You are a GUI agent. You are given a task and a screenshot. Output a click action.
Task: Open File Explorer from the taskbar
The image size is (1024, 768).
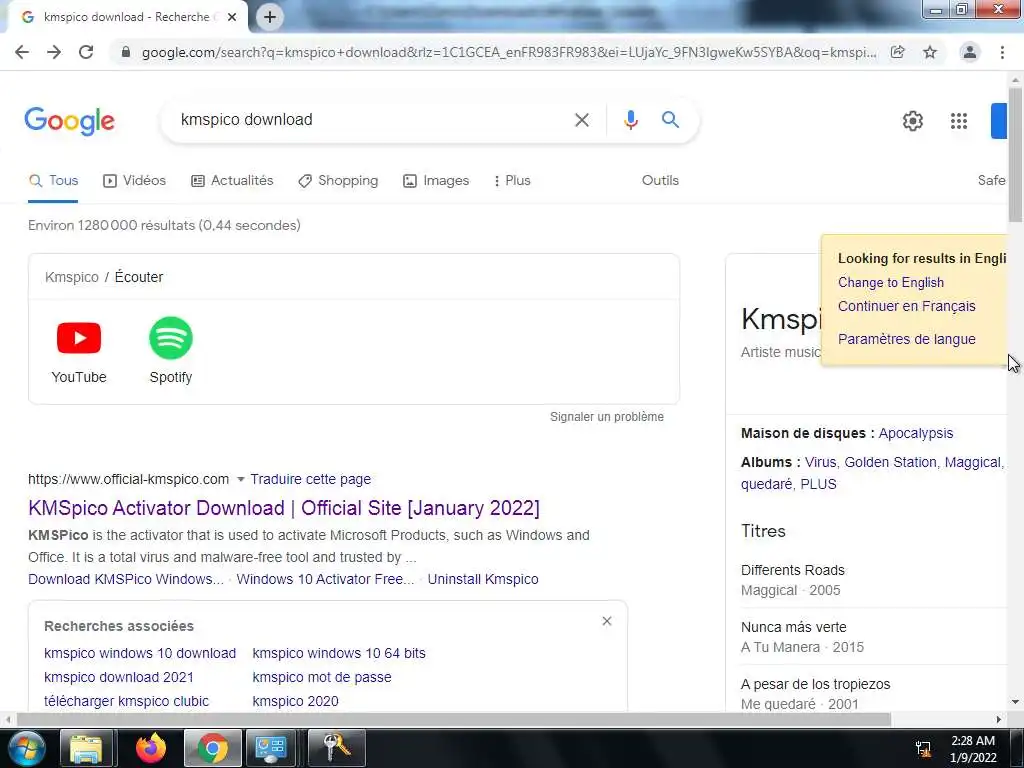click(x=86, y=748)
